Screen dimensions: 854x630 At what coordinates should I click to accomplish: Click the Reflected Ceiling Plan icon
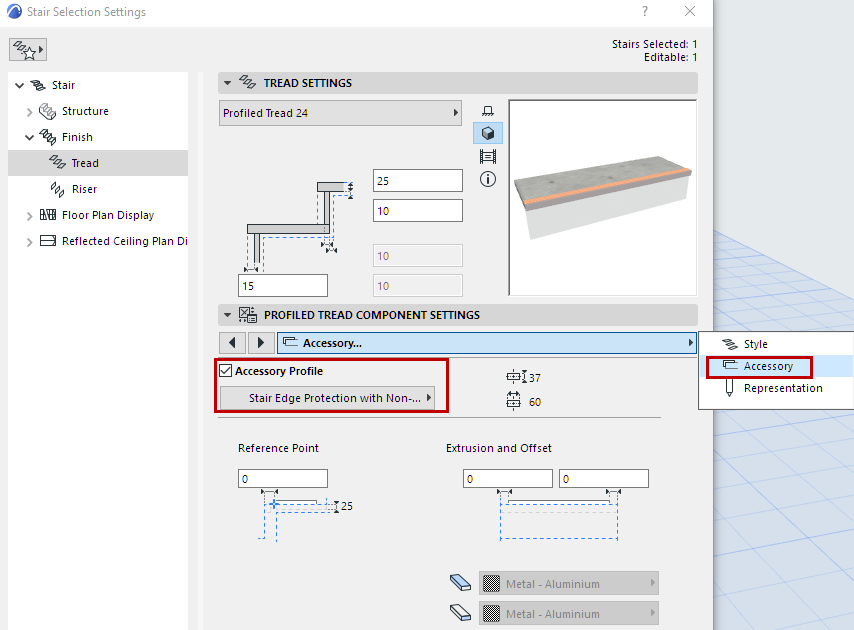48,241
